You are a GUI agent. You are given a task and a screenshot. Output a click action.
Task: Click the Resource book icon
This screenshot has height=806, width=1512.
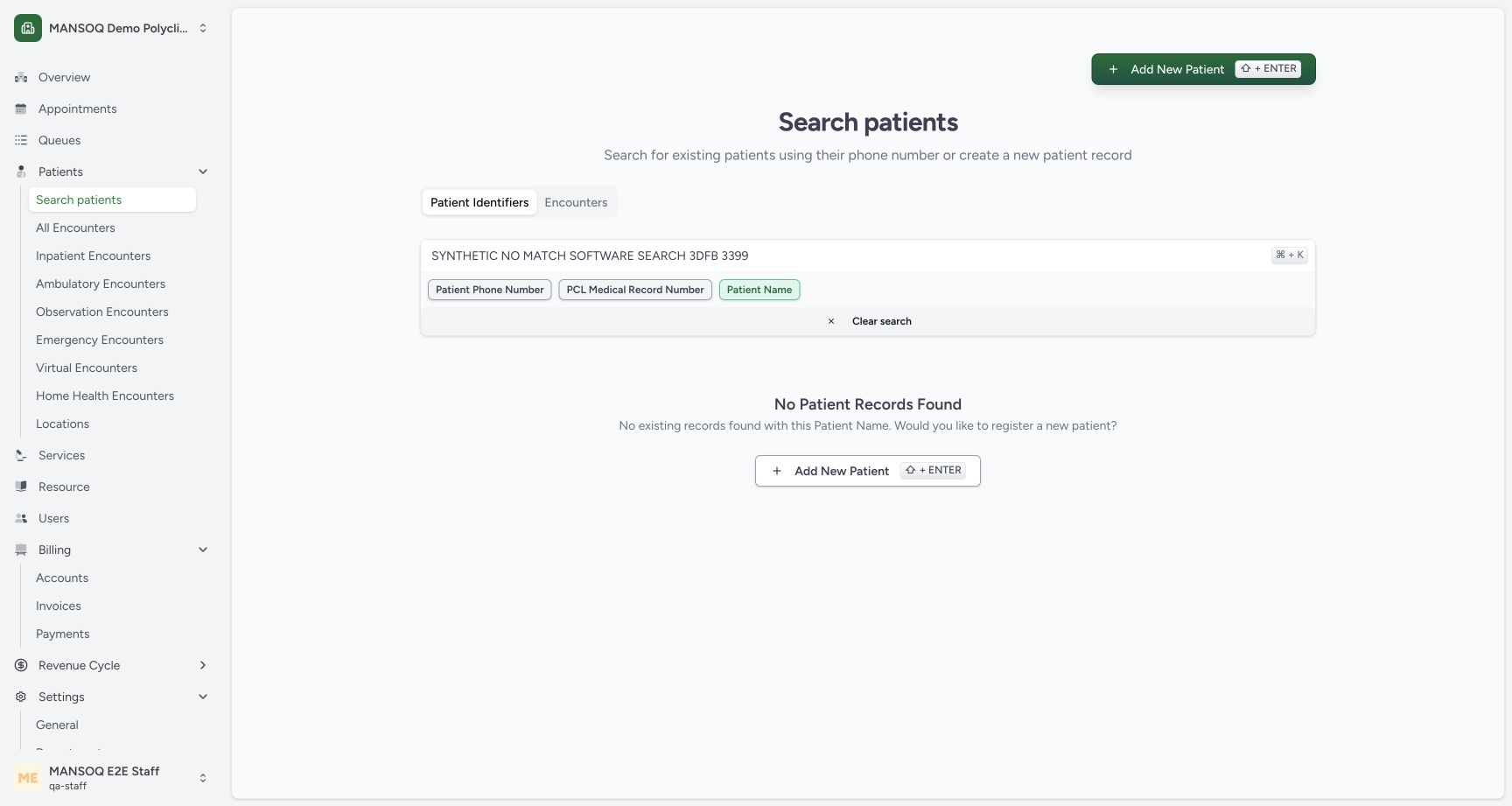(x=21, y=487)
